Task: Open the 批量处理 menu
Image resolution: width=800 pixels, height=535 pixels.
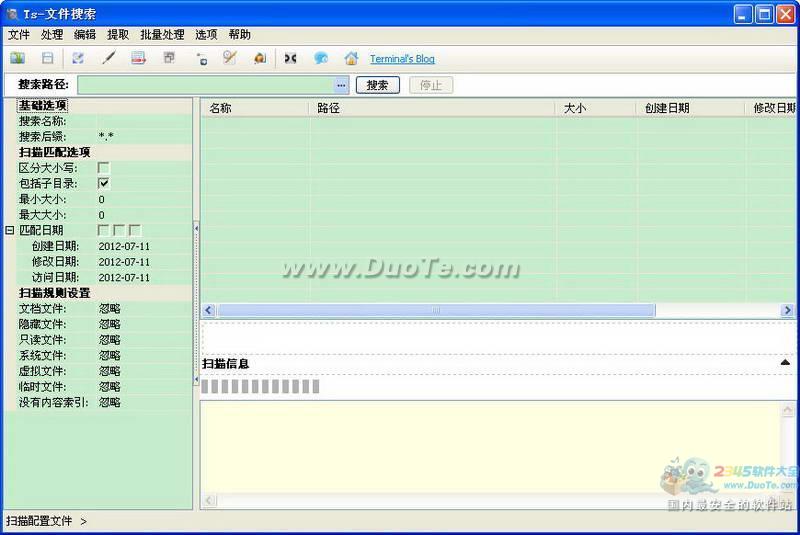Action: (162, 35)
